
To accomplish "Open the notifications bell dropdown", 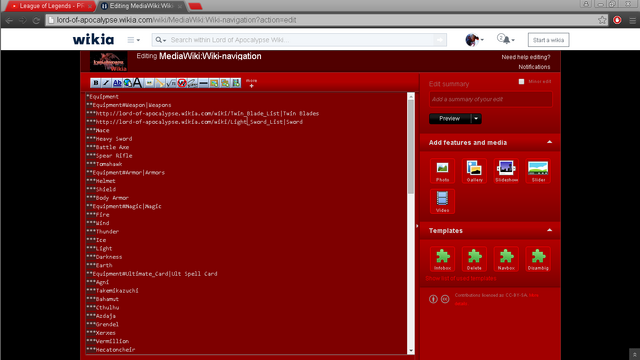I will pyautogui.click(x=506, y=40).
